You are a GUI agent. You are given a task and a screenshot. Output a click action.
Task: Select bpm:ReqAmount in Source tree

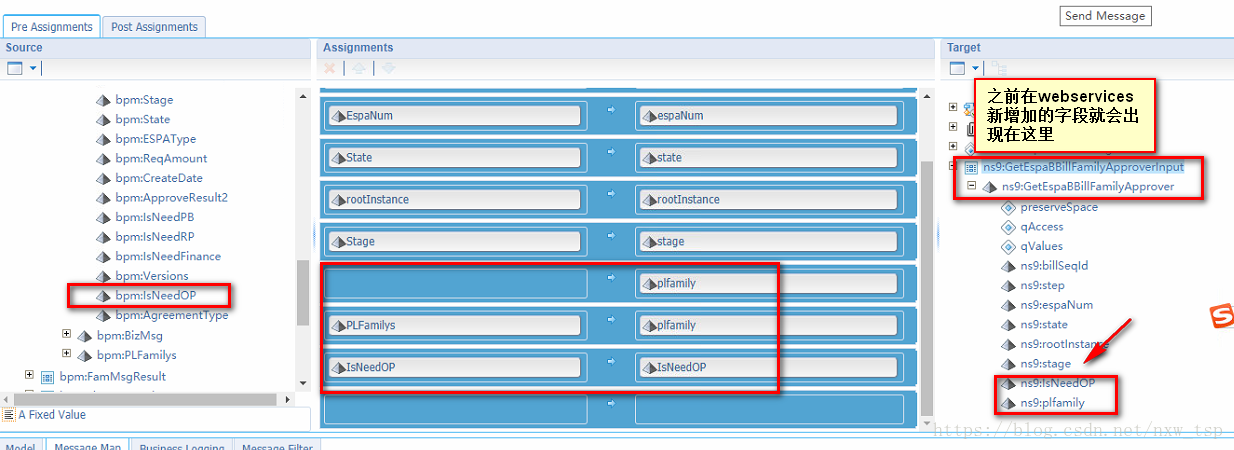pos(161,159)
